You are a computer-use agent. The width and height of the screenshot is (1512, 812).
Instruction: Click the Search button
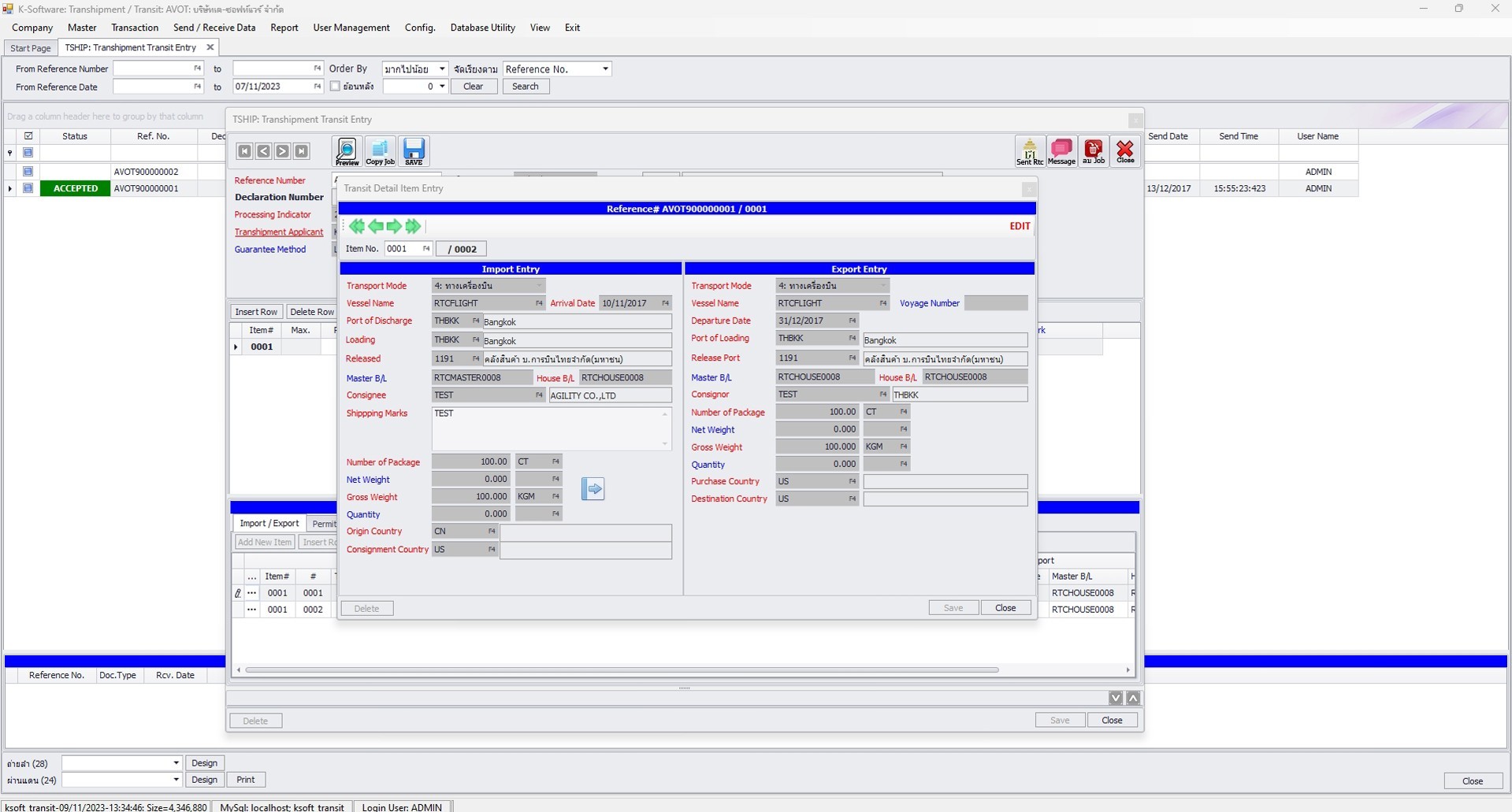coord(525,87)
